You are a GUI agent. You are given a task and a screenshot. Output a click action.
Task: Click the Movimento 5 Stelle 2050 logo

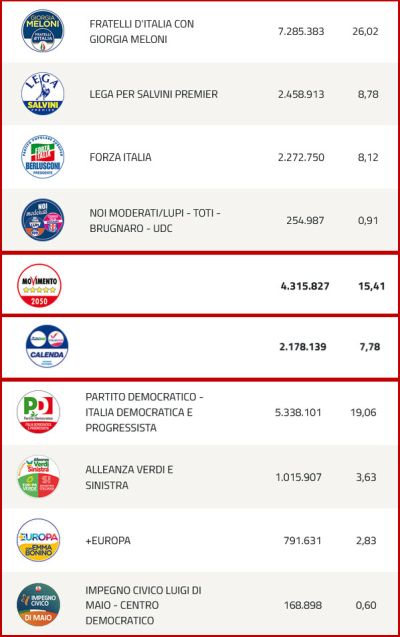click(x=39, y=286)
